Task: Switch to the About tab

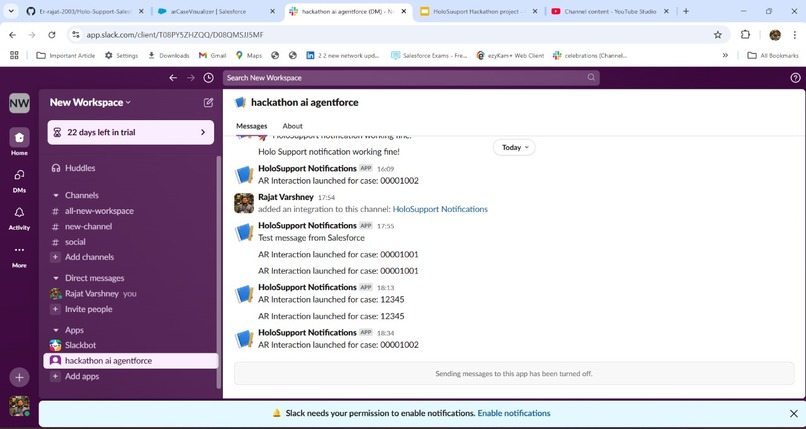Action: (292, 126)
